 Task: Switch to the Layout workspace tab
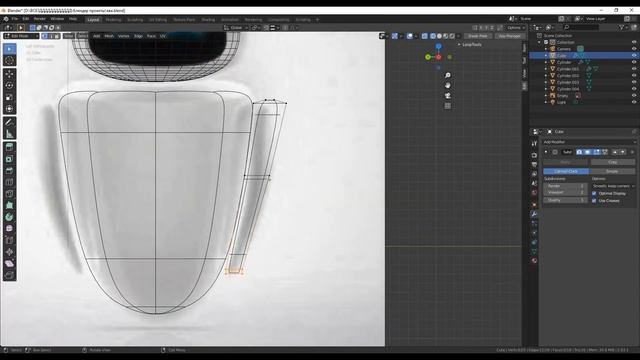93,20
